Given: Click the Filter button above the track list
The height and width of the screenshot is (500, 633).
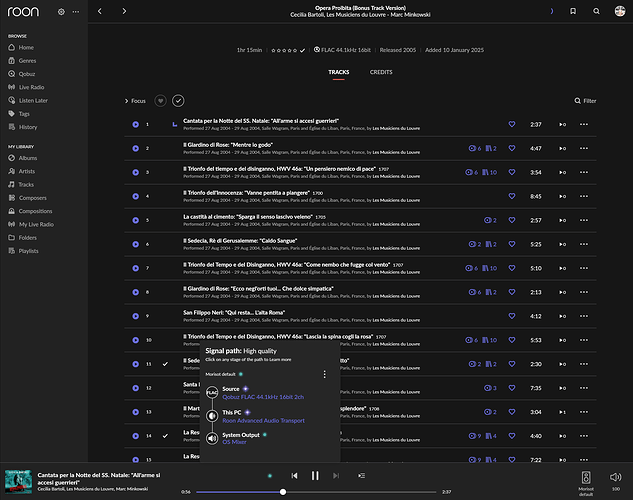Looking at the screenshot, I should coord(585,101).
